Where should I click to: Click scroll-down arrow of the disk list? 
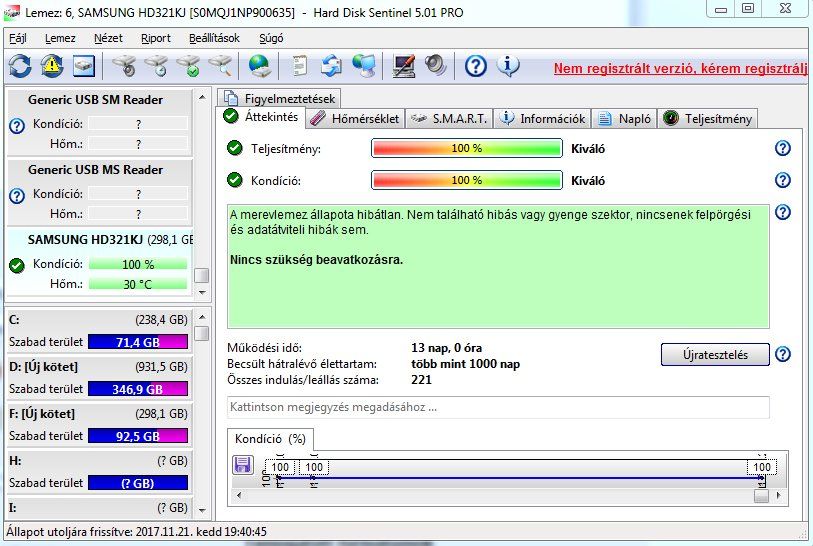(202, 292)
